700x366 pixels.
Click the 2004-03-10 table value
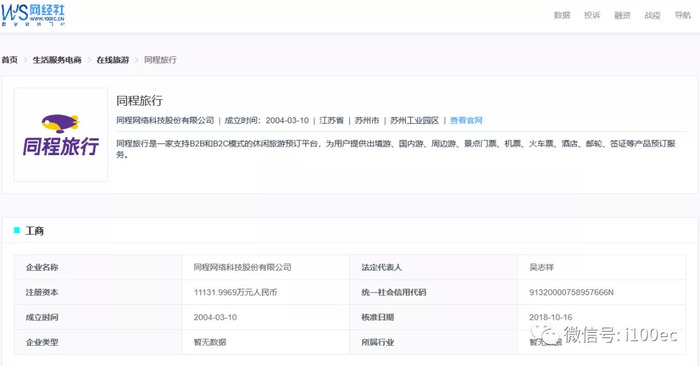point(215,317)
